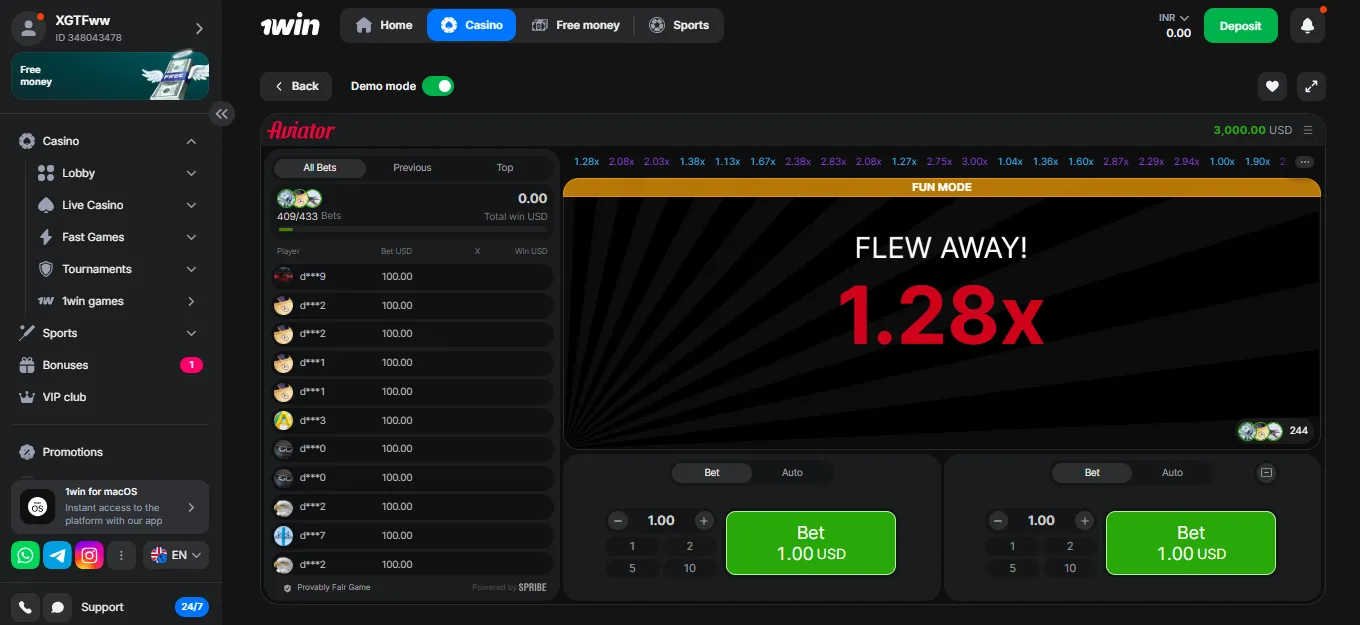The image size is (1360, 625).
Task: Switch left bet panel to Auto
Action: coord(793,472)
